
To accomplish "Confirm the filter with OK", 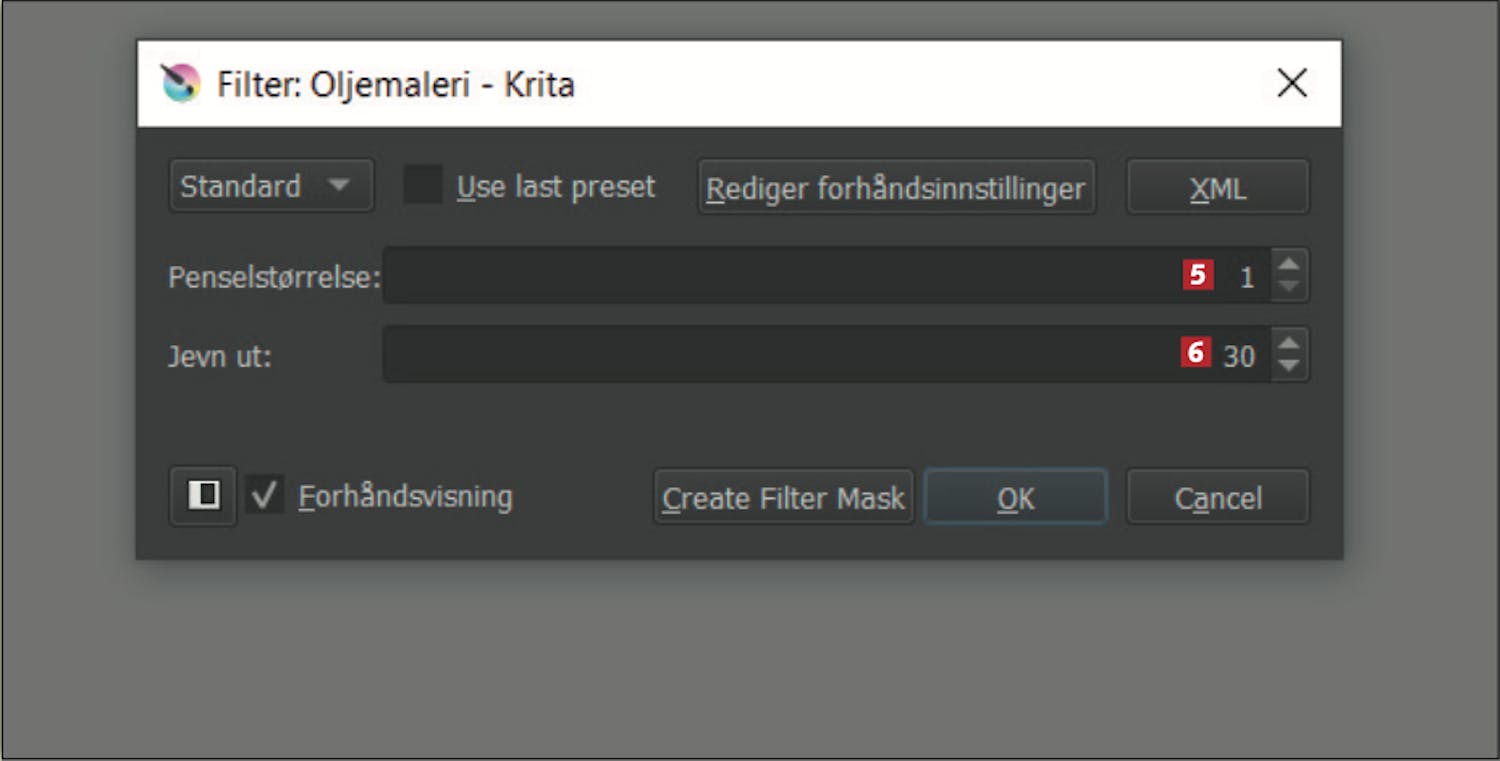I will coord(1015,497).
